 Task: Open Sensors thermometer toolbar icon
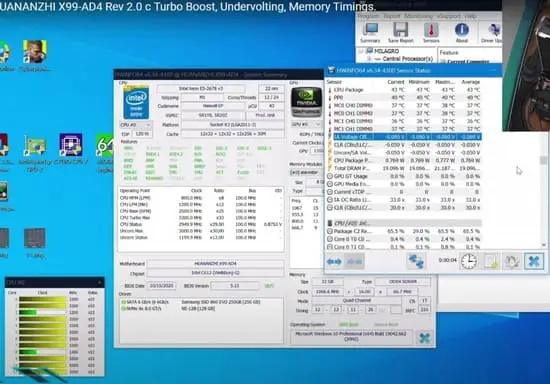(x=431, y=33)
